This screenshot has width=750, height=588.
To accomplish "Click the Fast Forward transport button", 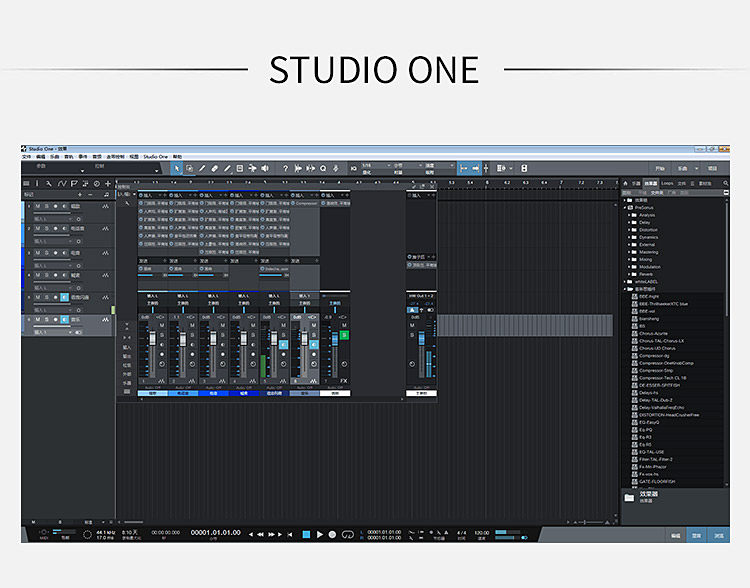I will pos(271,534).
